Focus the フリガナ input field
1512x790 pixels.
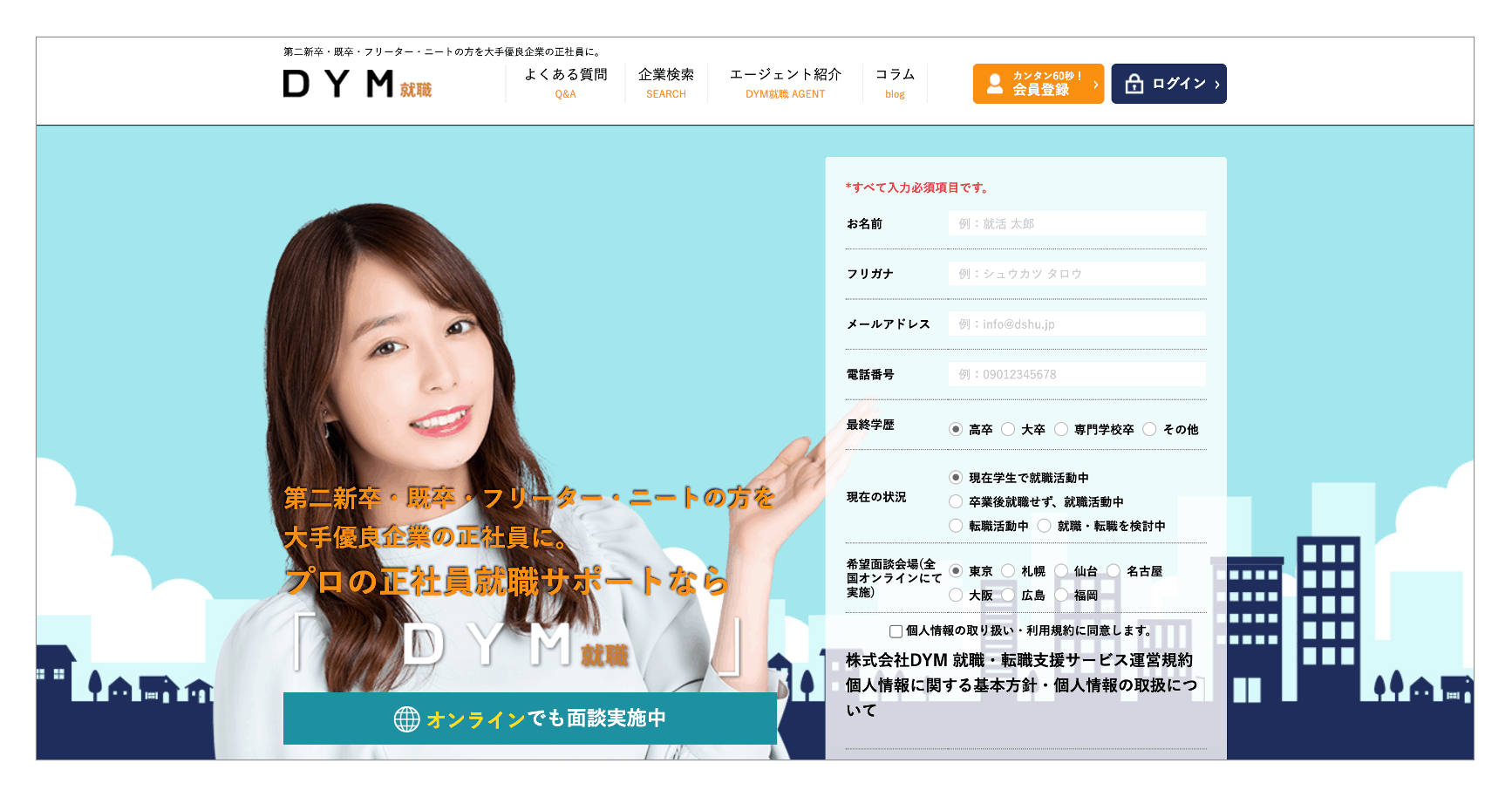1077,274
